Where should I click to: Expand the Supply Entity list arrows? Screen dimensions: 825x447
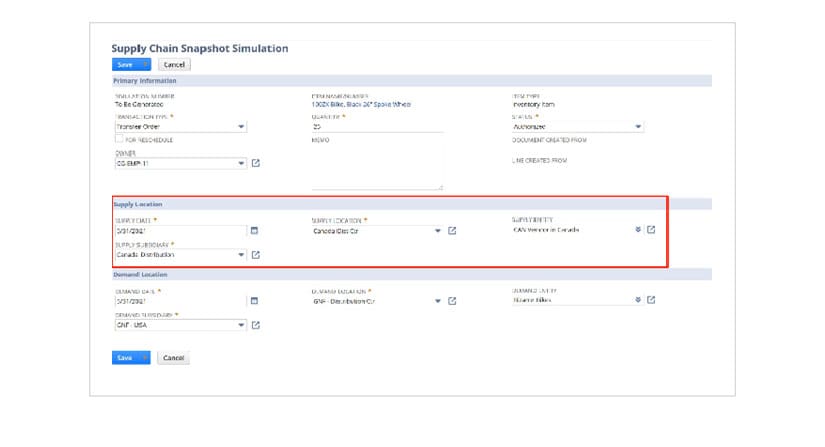click(x=638, y=230)
